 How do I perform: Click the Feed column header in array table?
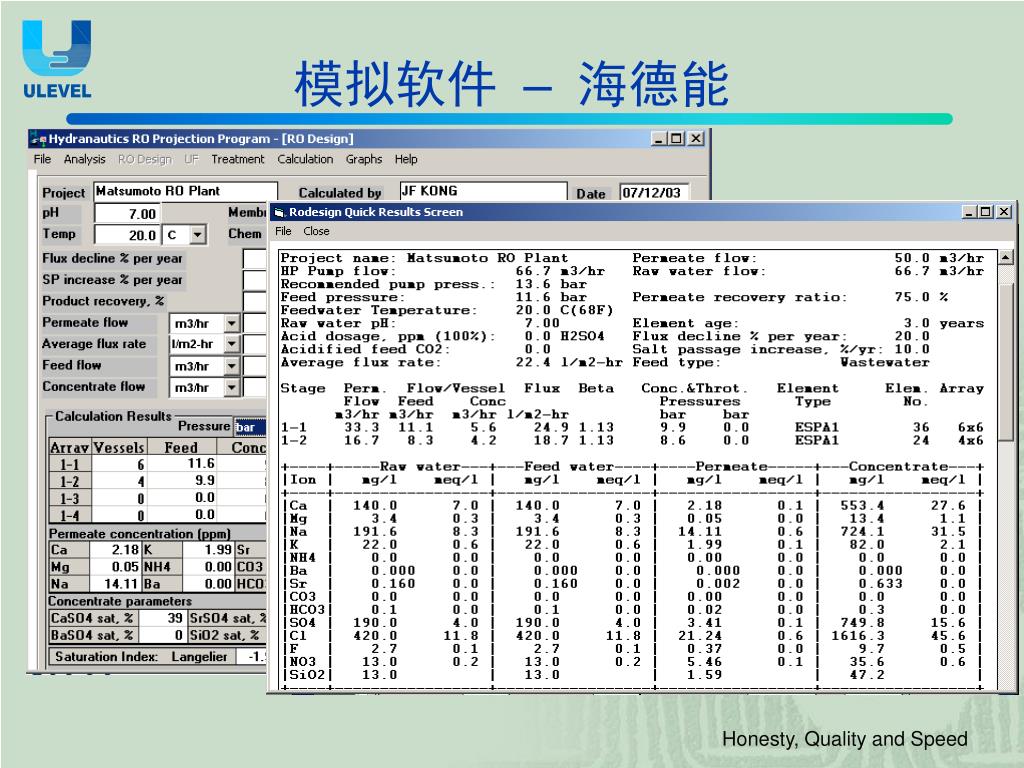coord(181,447)
